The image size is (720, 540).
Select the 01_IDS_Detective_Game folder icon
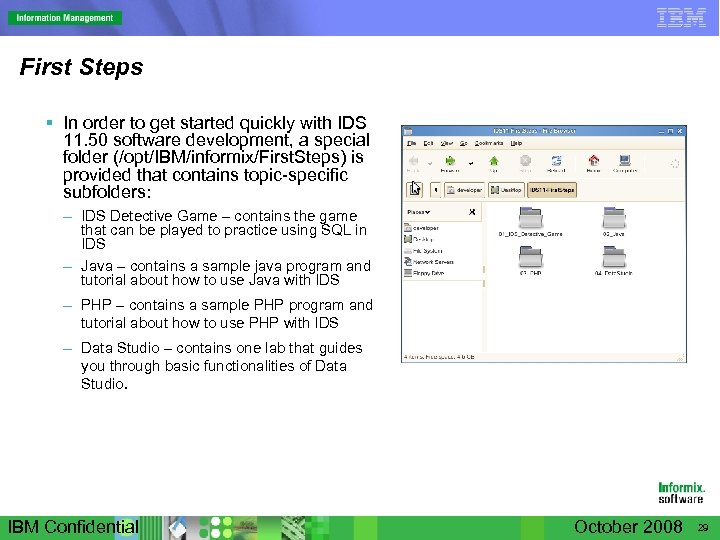[530, 218]
